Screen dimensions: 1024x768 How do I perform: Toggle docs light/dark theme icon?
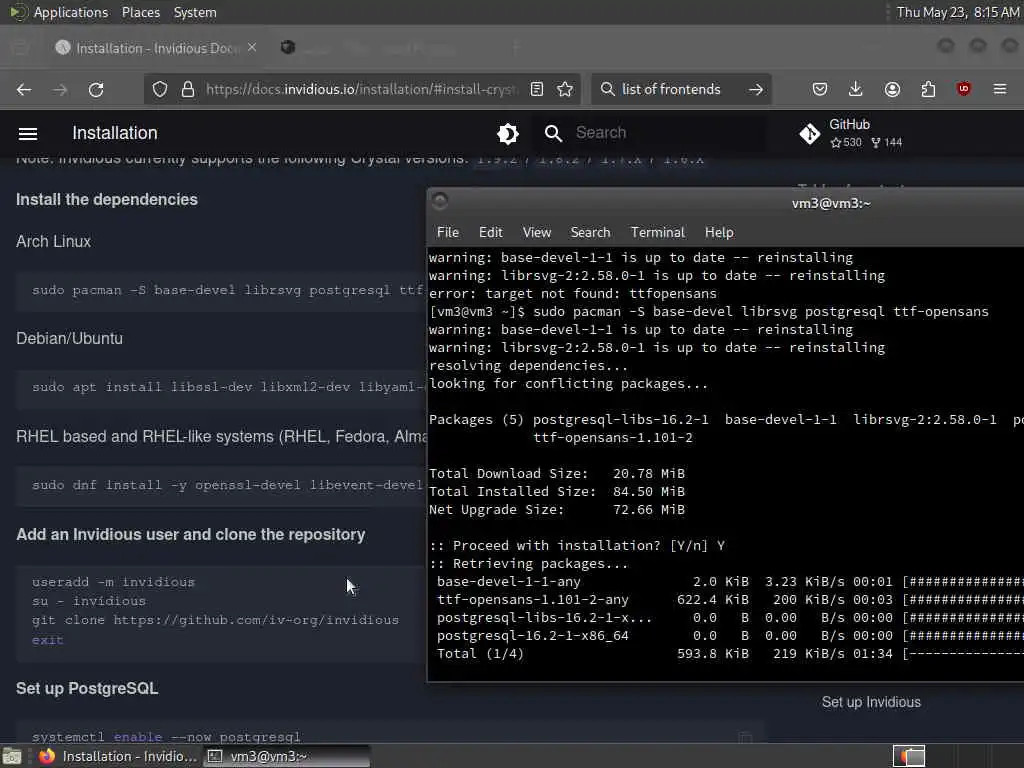click(x=507, y=133)
